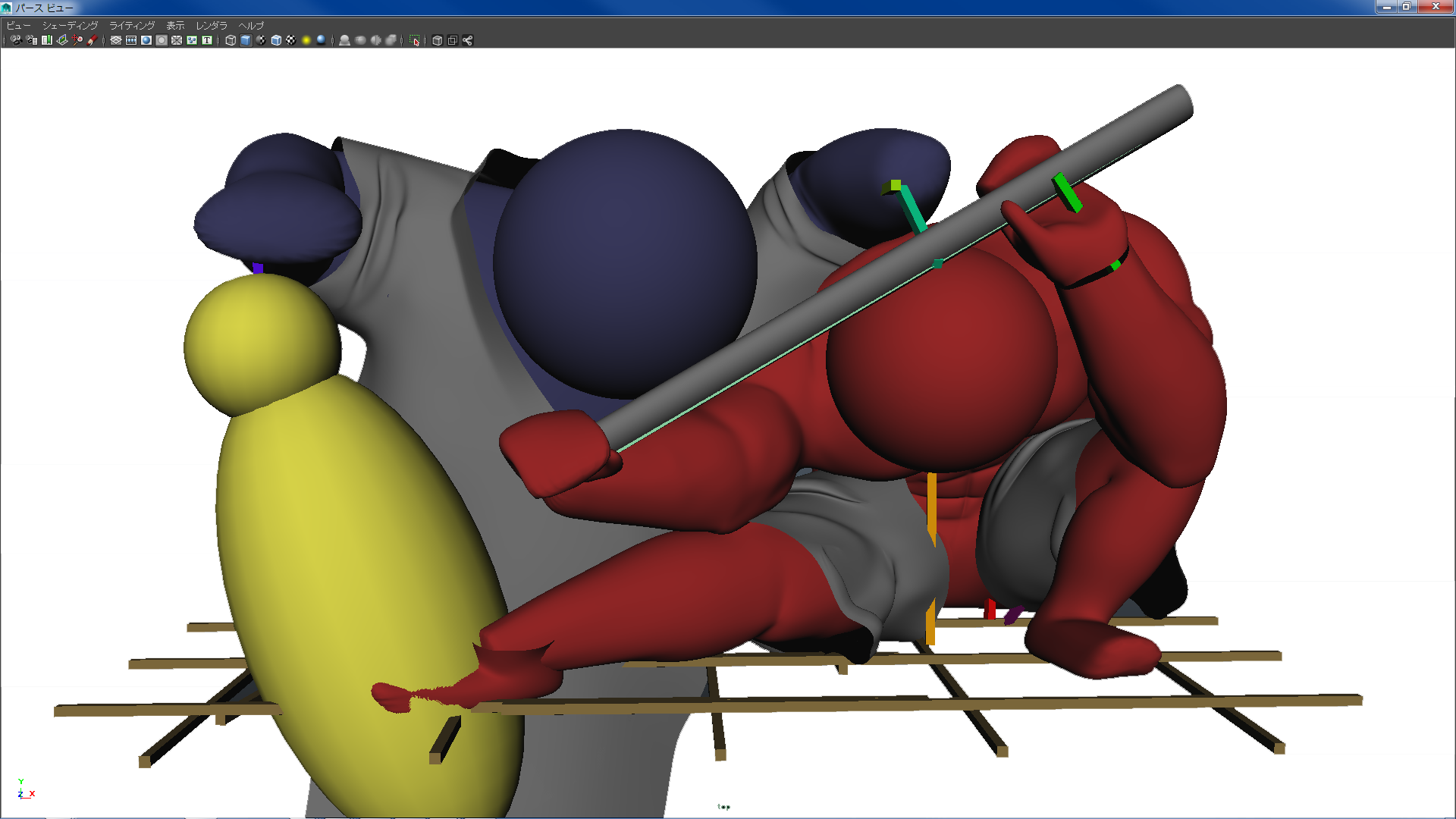Toggle smooth shade all blue cube

246,40
